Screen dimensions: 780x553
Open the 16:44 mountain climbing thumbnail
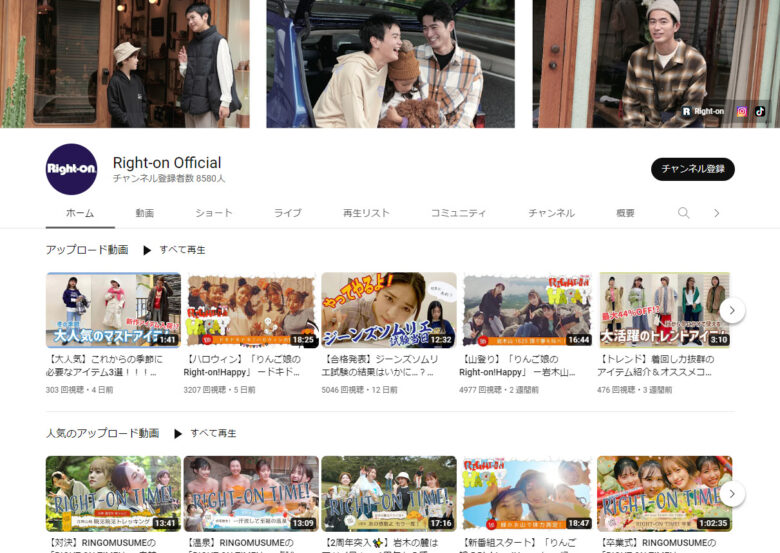[527, 310]
